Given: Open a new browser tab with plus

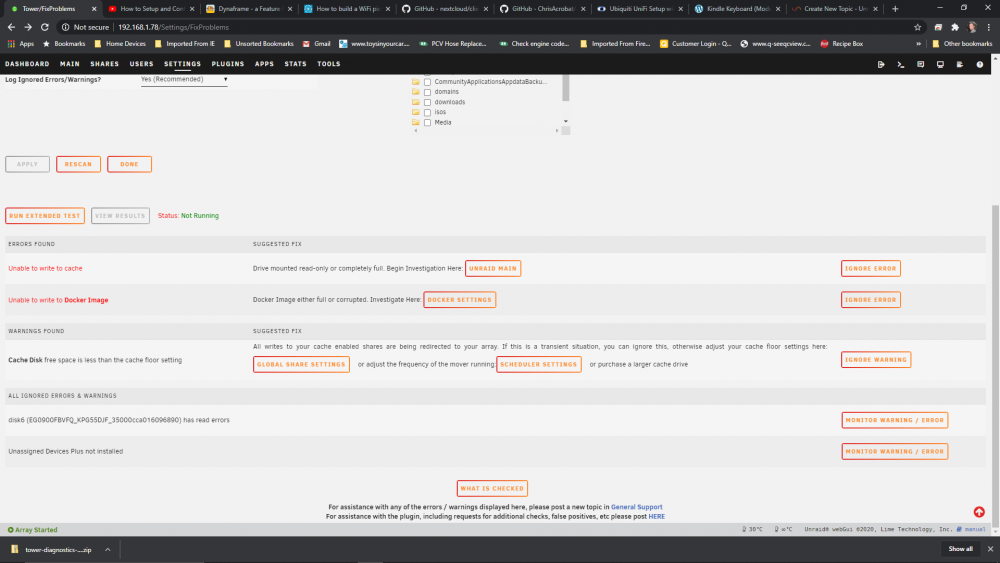Looking at the screenshot, I should (x=895, y=9).
